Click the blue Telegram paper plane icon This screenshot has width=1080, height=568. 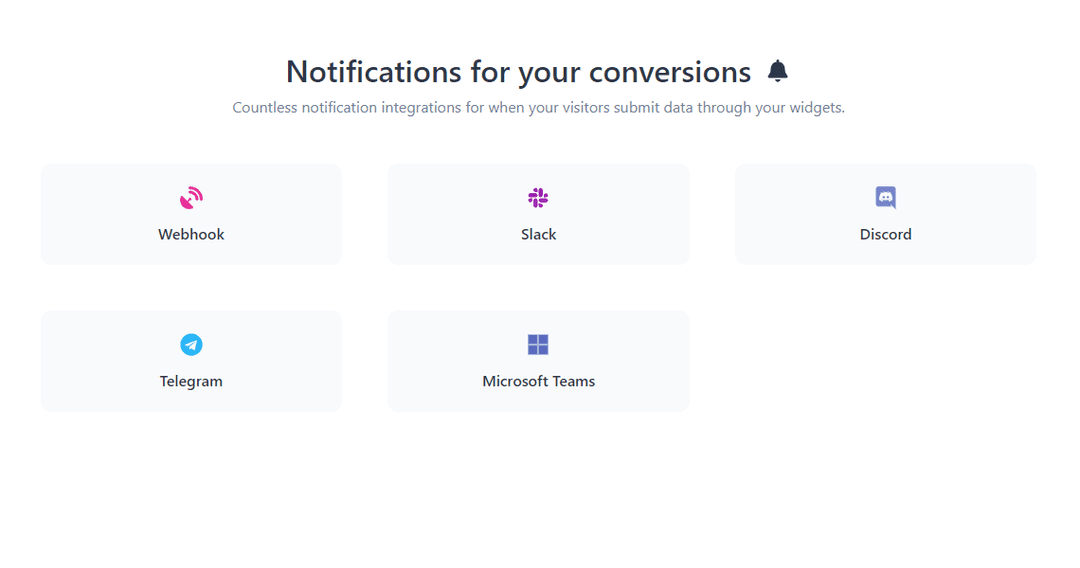tap(191, 344)
